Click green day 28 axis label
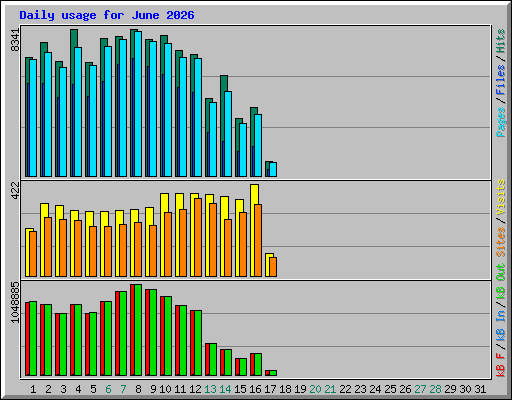 [435, 389]
